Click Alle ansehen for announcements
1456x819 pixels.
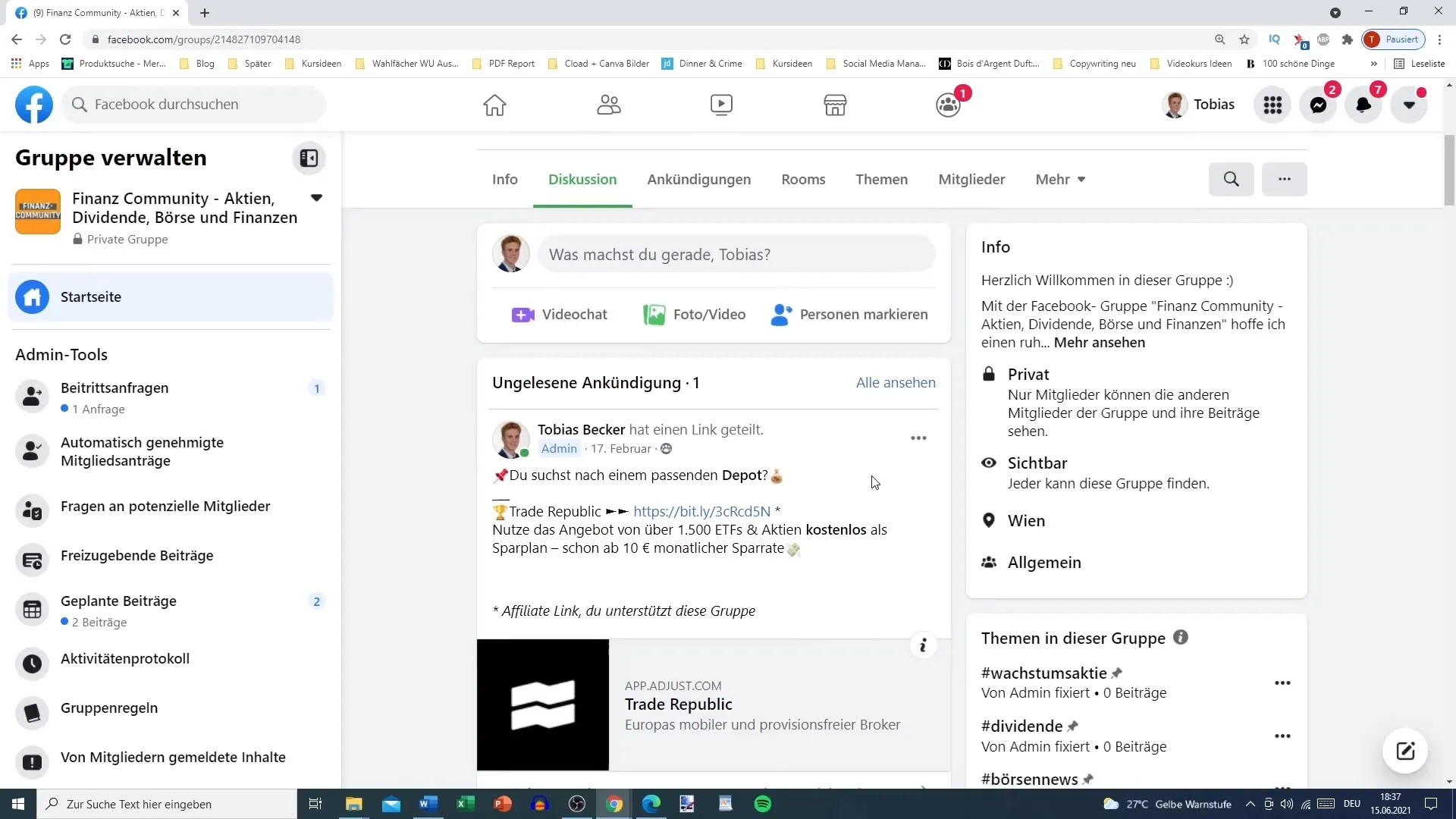pos(896,383)
